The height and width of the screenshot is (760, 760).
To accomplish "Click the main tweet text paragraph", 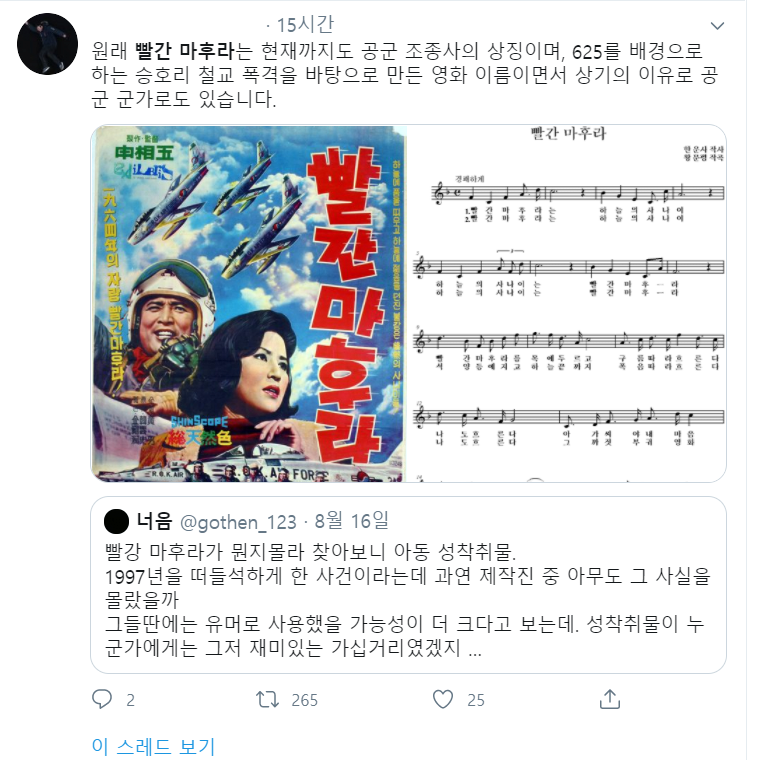I will coord(405,75).
